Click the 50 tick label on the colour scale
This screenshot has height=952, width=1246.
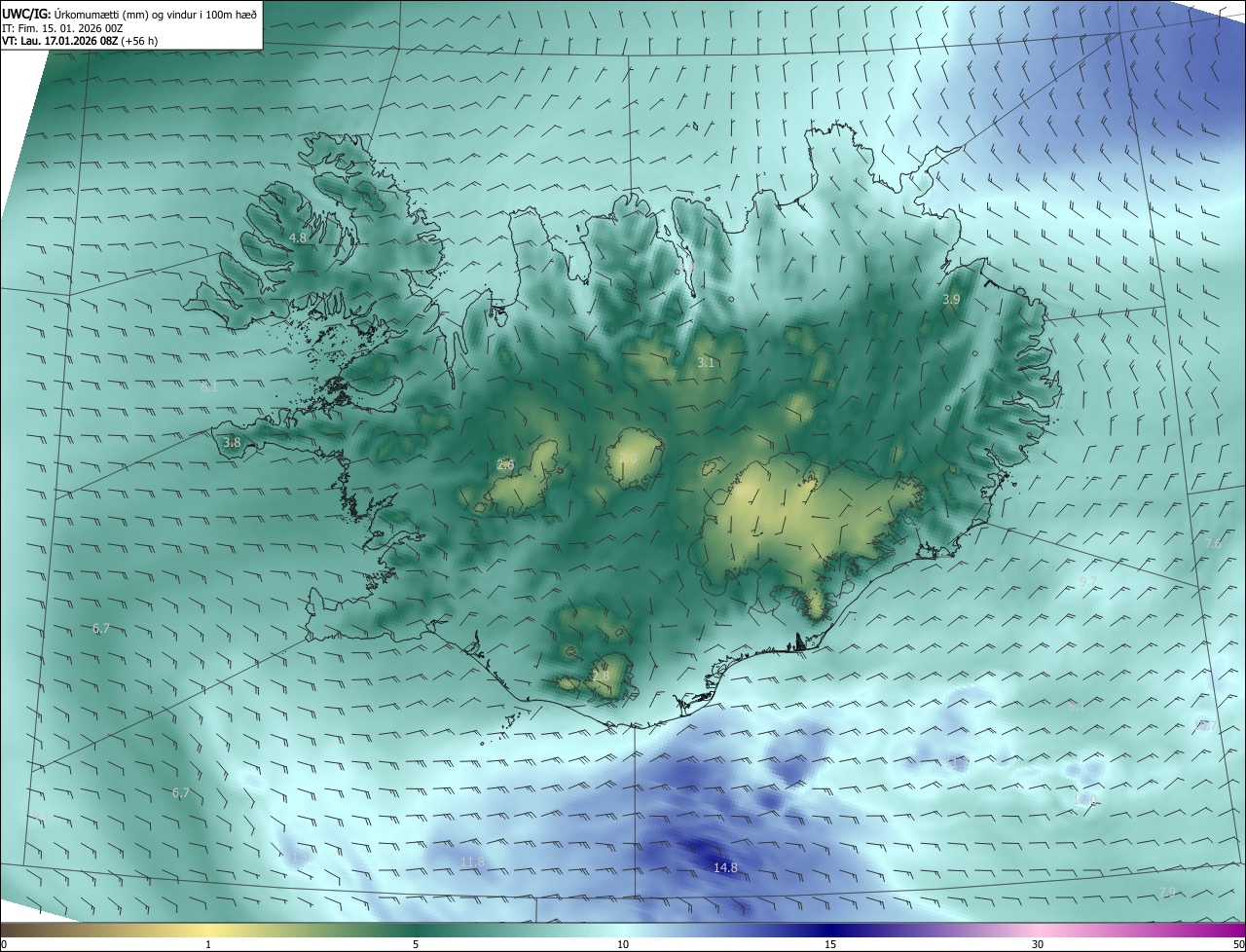(1238, 944)
